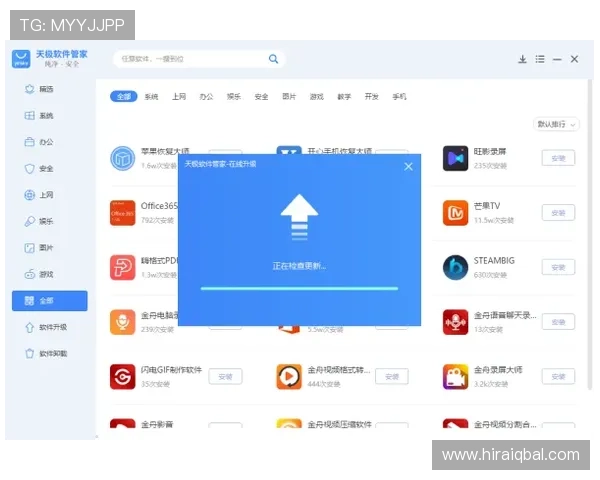Click the 金舟语音聊天录 red microphone icon
Viewport: 600px width, 480px height.
455,322
